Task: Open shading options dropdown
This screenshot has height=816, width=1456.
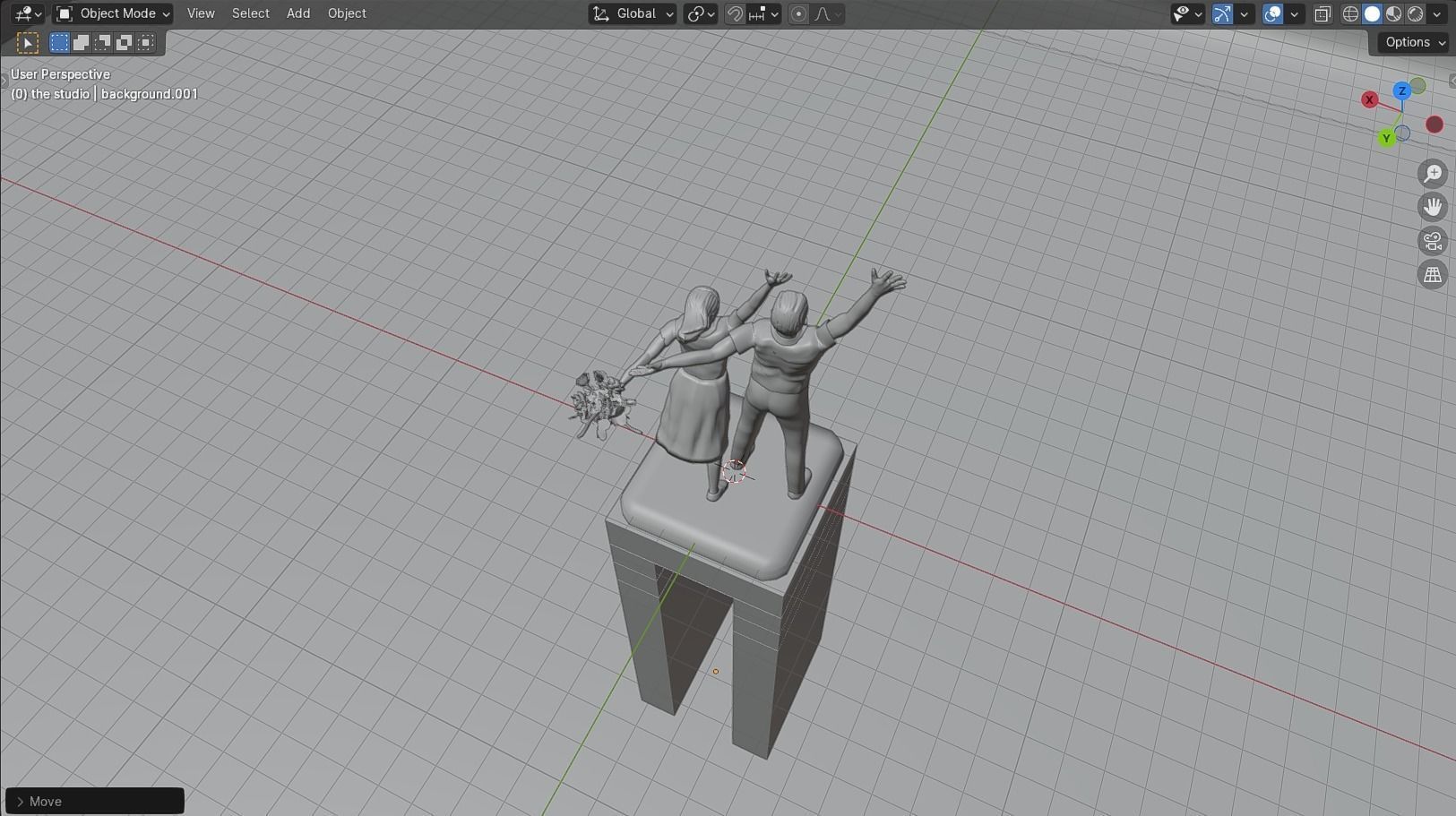Action: pyautogui.click(x=1436, y=13)
